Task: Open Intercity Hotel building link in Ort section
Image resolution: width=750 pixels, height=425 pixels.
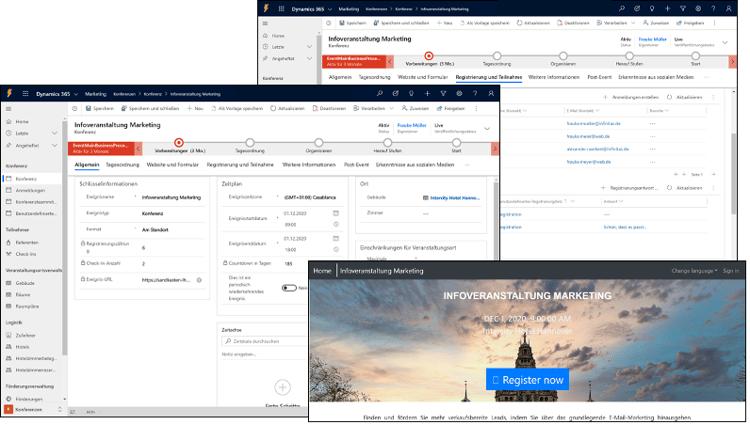Action: coord(454,197)
